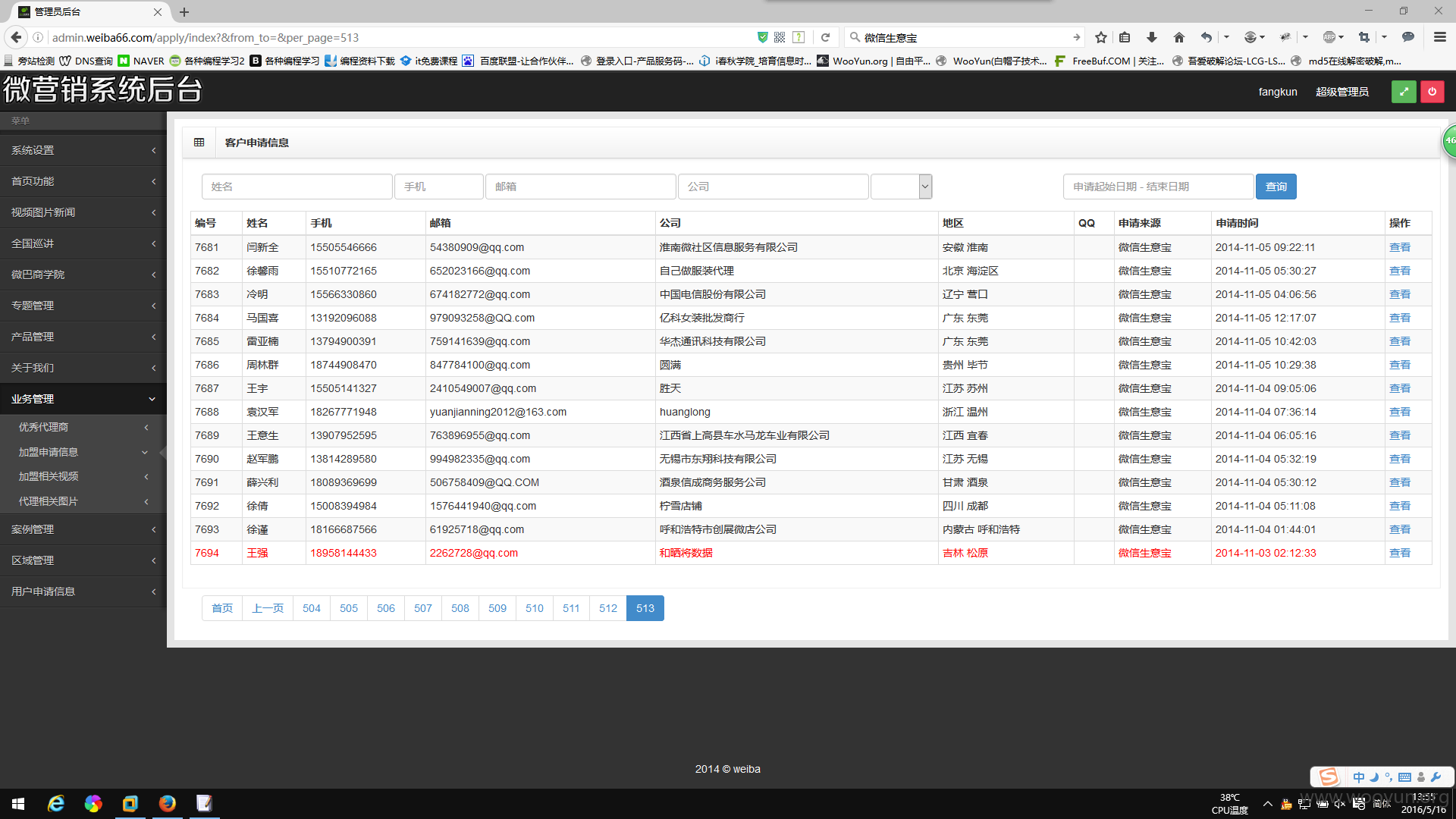Click the search magnifier icon
This screenshot has height=819, width=1456.
pos(855,37)
